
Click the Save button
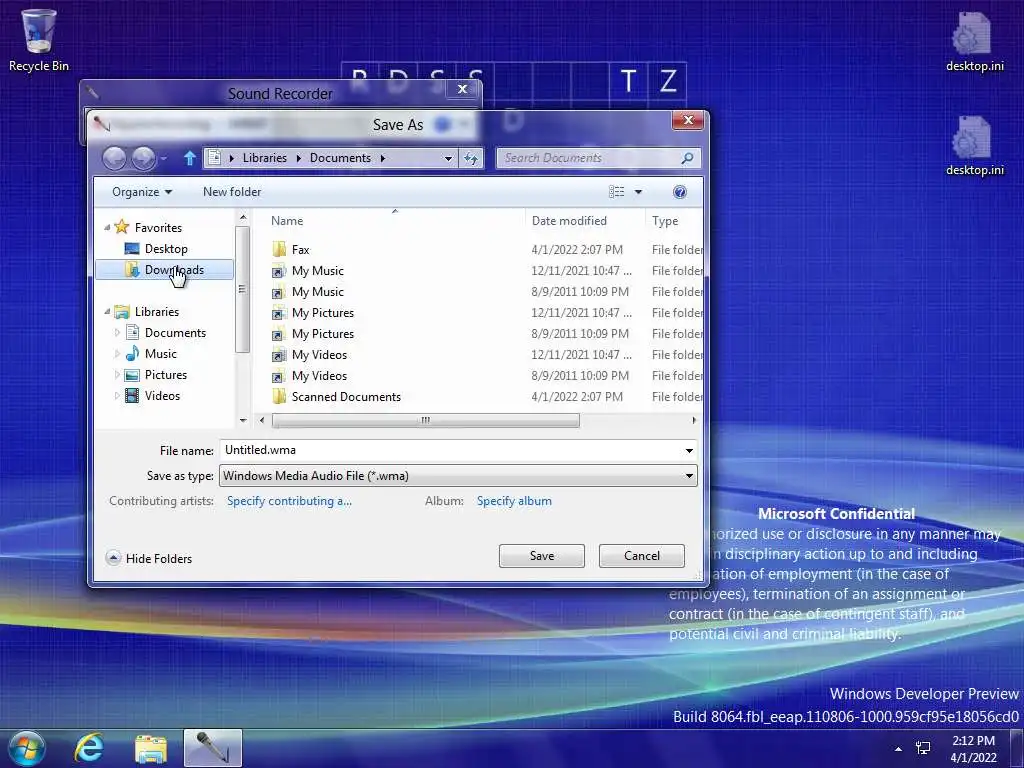point(541,556)
